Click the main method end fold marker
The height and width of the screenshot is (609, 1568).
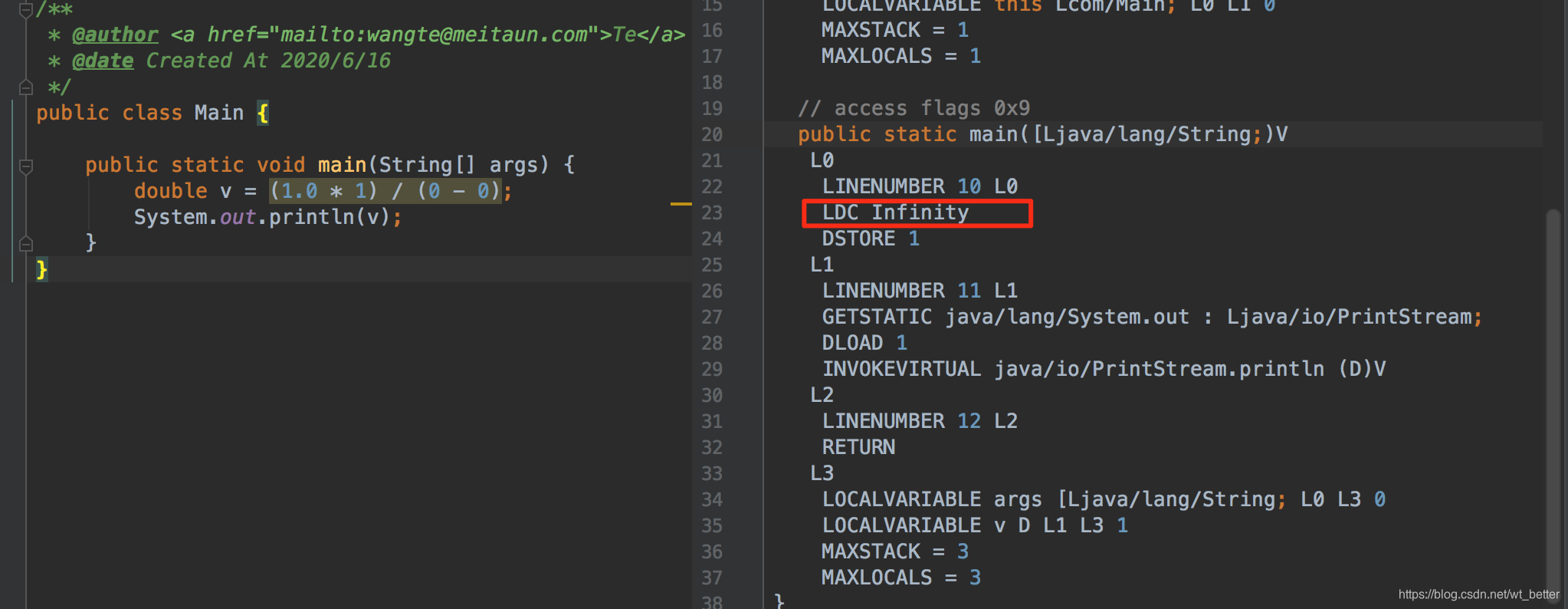25,243
